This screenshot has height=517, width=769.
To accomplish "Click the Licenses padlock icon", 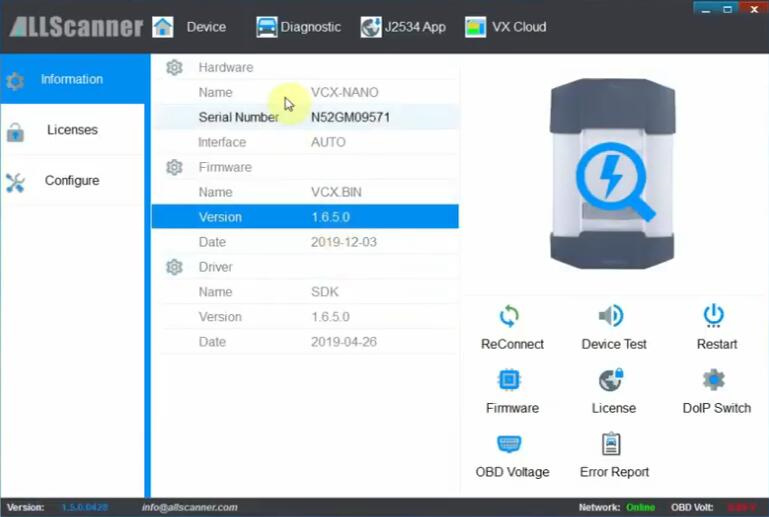I will coord(15,132).
